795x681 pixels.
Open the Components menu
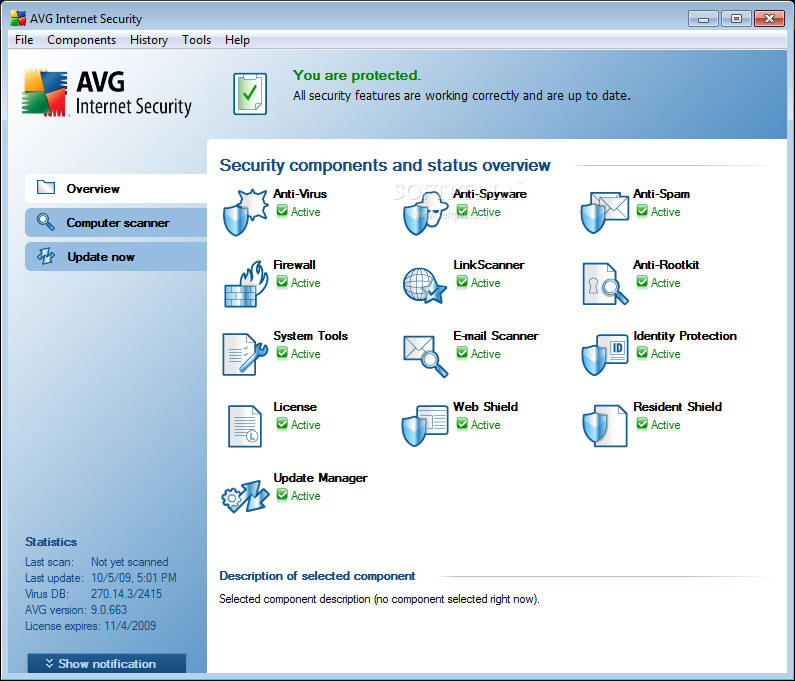pos(81,40)
